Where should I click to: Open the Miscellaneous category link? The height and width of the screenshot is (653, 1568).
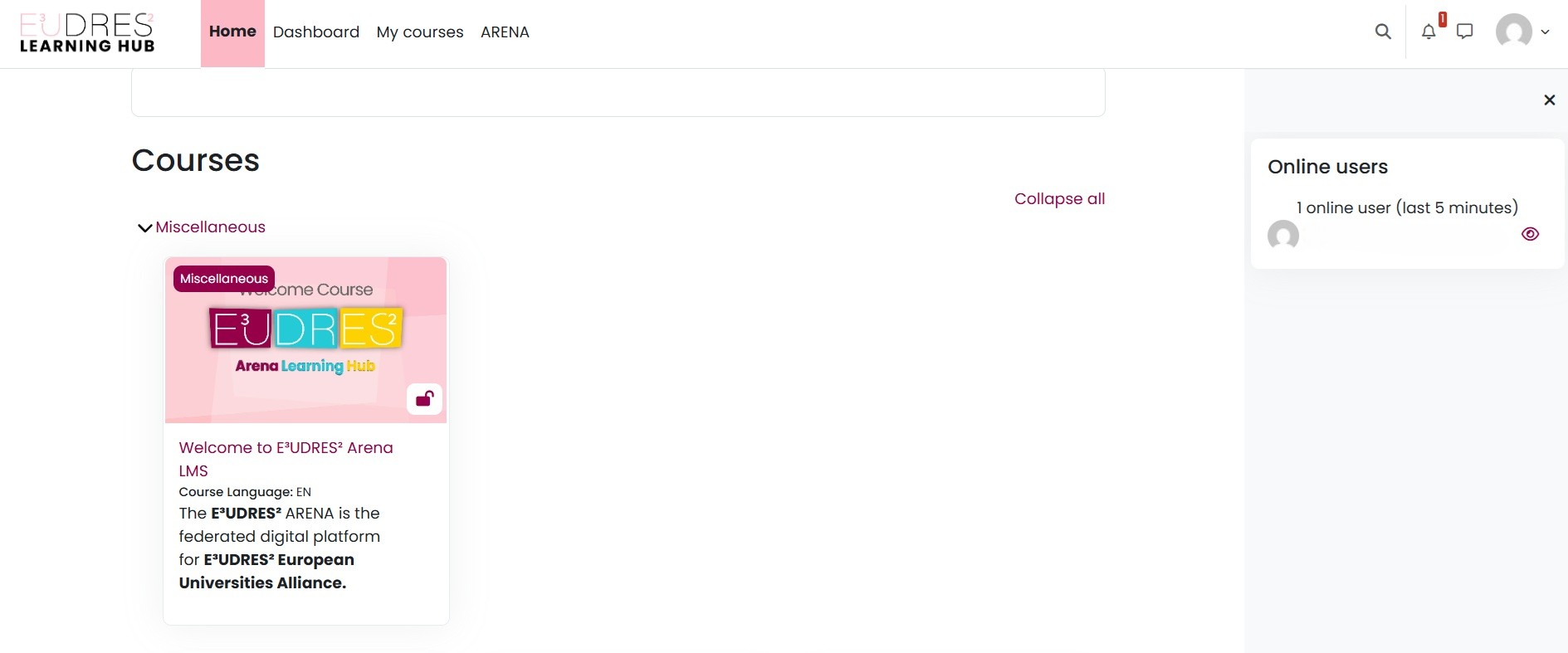210,227
